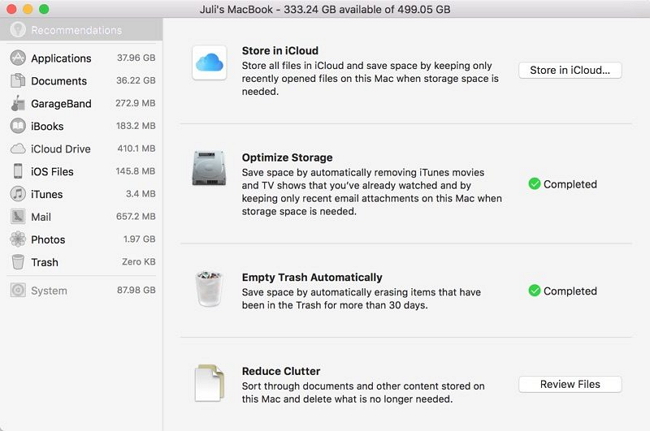
Task: Click the 87.98 GB System size
Action: point(136,290)
